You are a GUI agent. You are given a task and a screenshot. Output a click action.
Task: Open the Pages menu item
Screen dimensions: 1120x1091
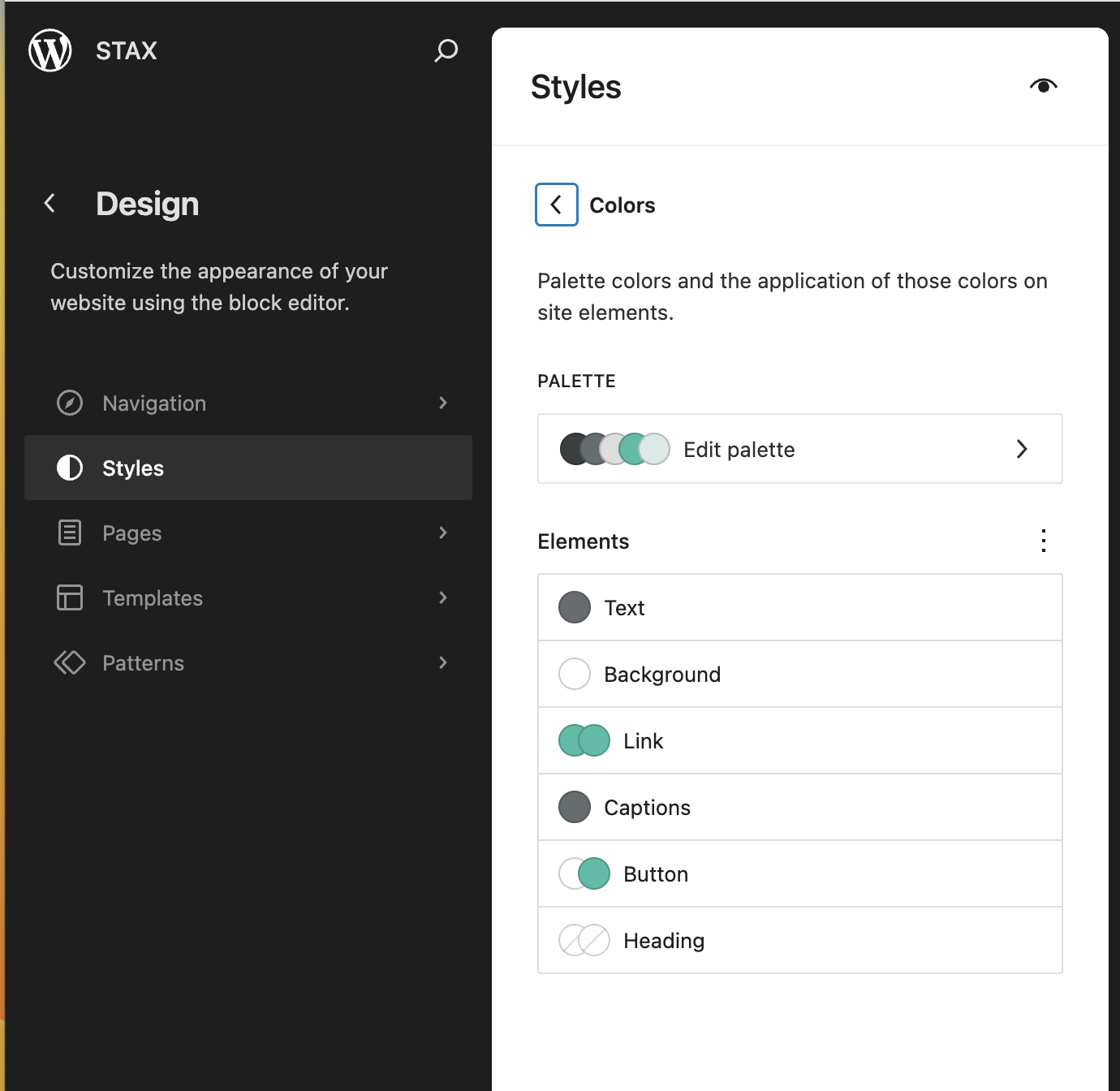[x=248, y=533]
